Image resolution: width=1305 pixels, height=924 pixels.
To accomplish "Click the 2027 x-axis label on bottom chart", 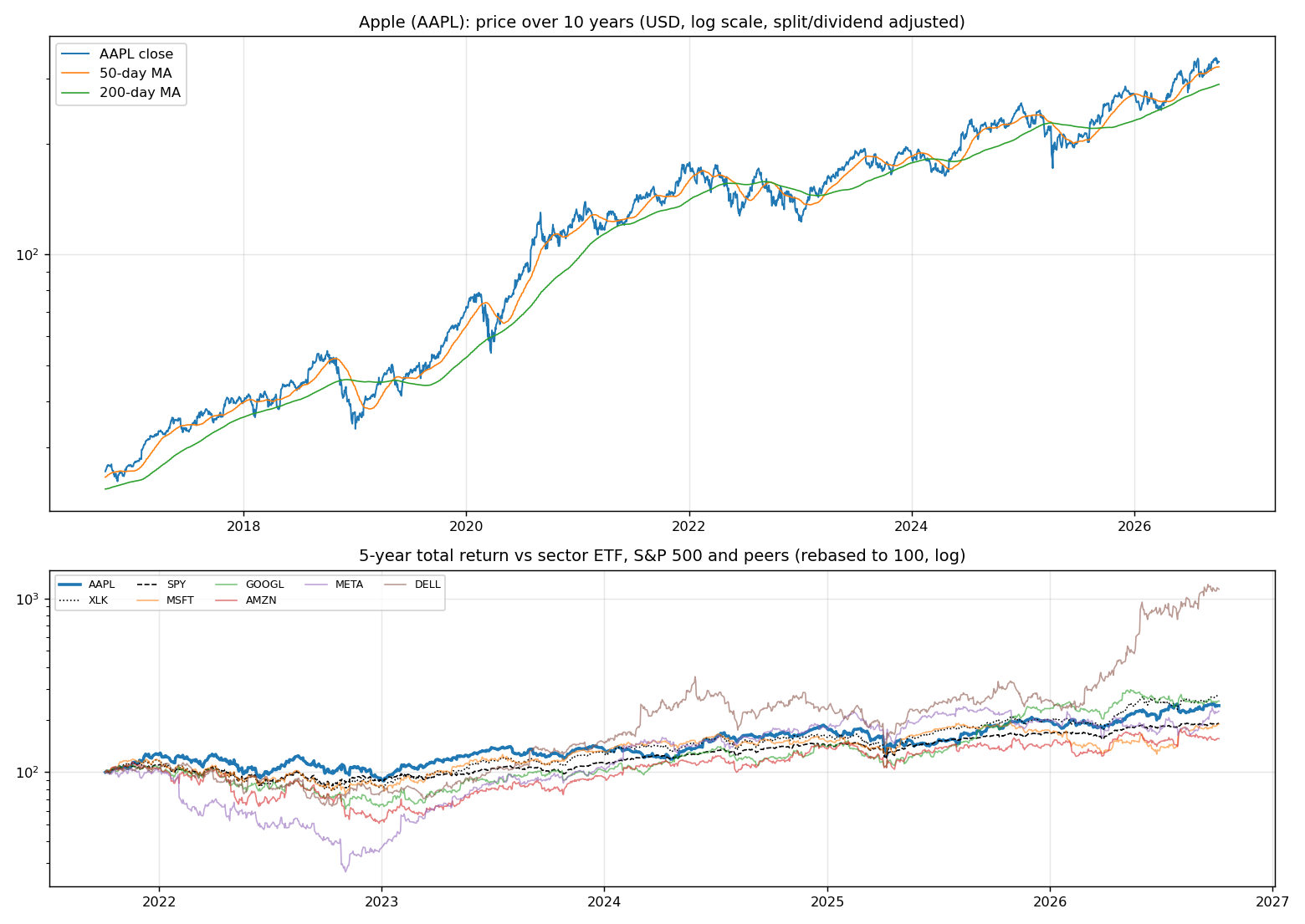I will [x=1272, y=902].
